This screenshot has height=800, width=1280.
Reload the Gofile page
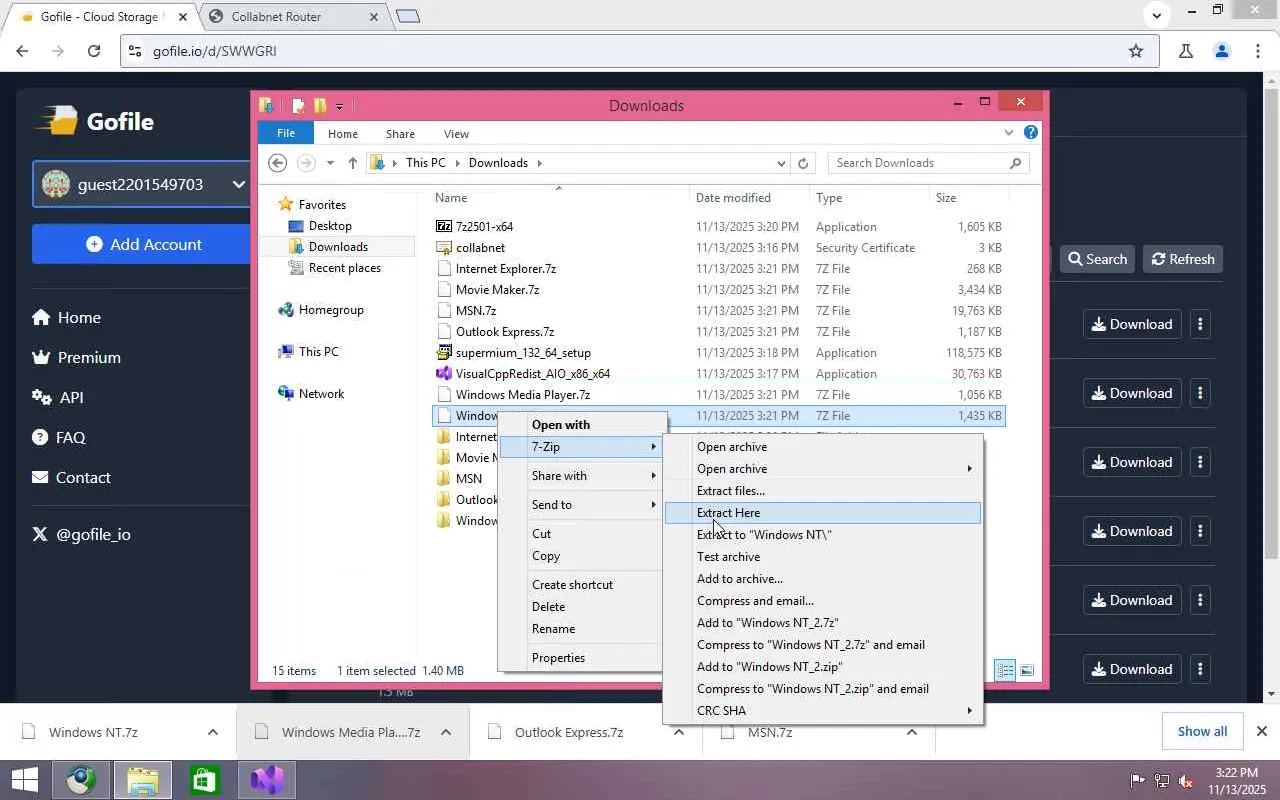click(x=94, y=51)
